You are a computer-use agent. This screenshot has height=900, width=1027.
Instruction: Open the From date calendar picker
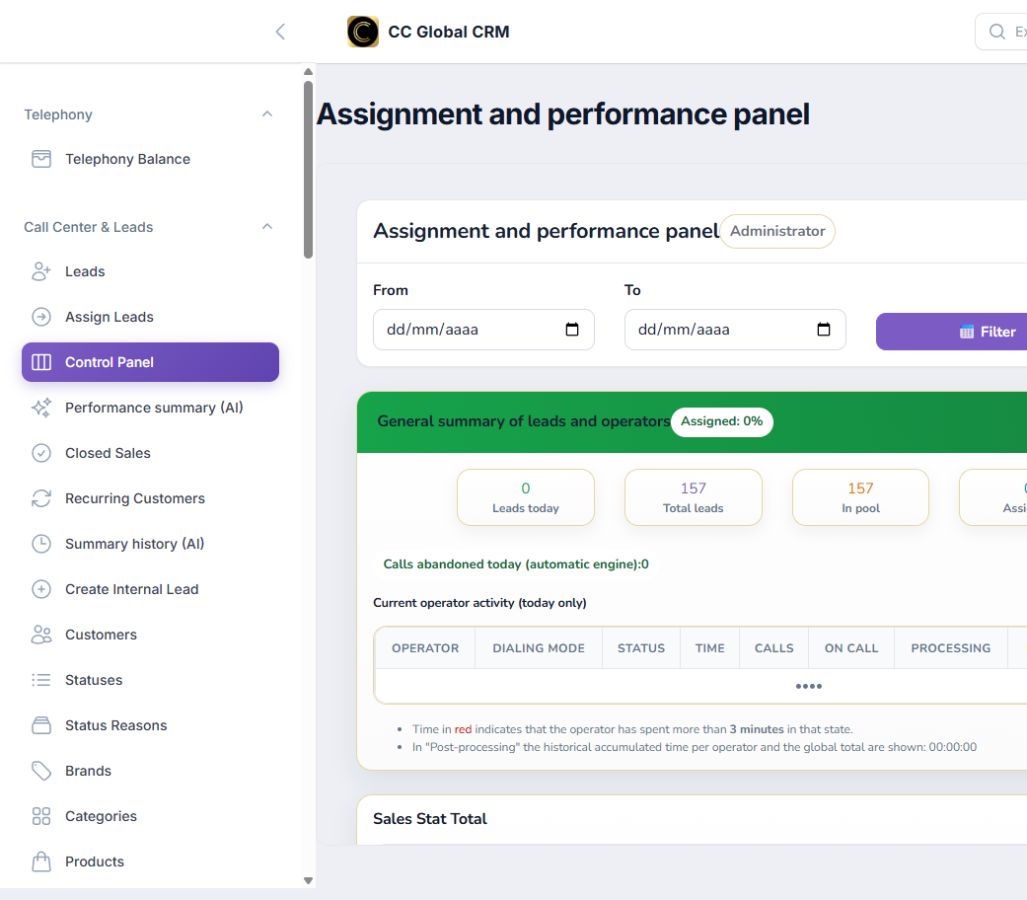[x=572, y=329]
